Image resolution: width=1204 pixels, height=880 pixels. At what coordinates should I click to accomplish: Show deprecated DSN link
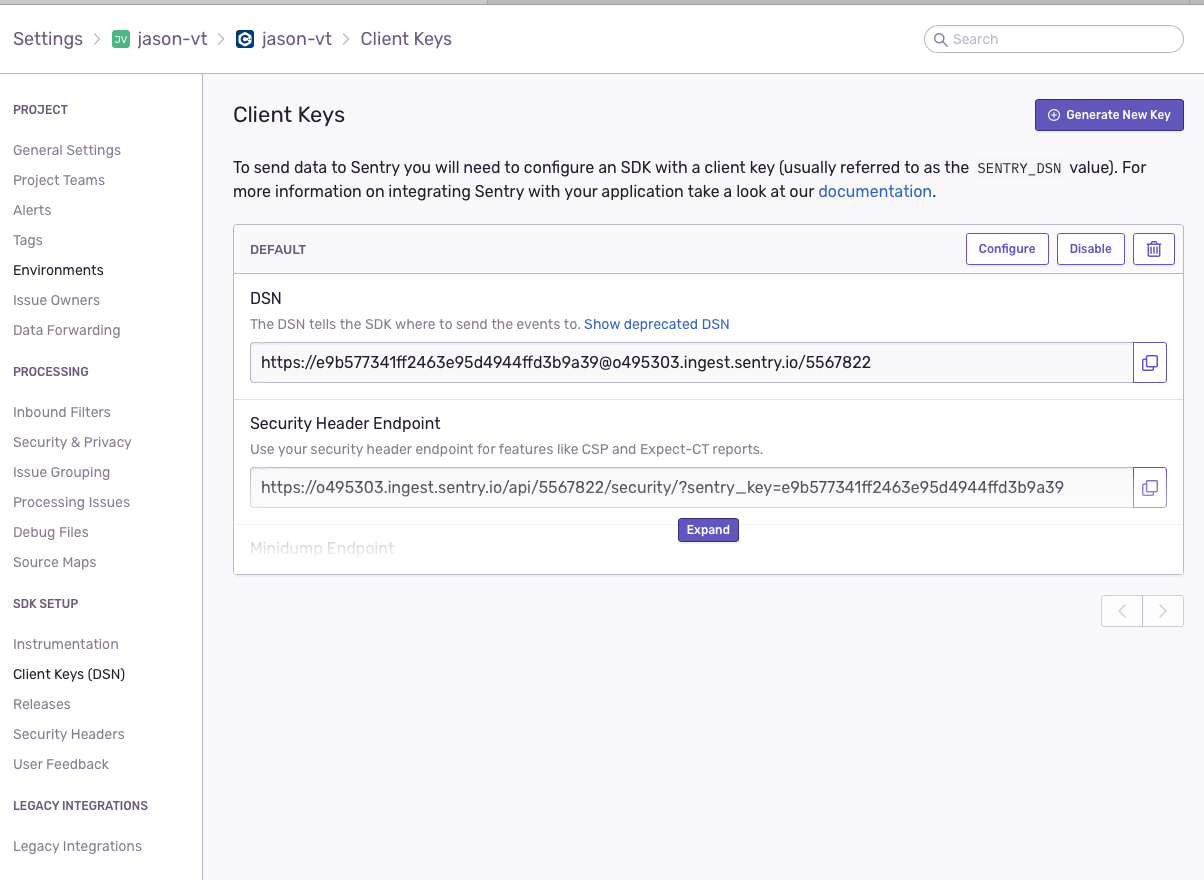(657, 324)
